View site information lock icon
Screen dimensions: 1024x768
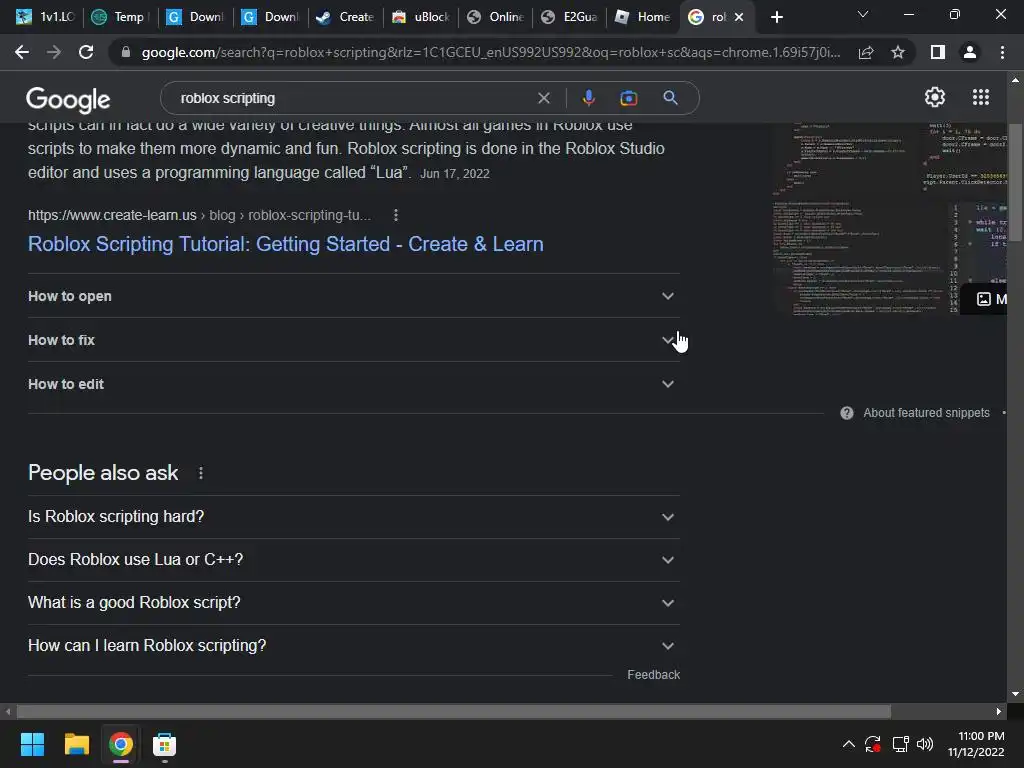[126, 52]
